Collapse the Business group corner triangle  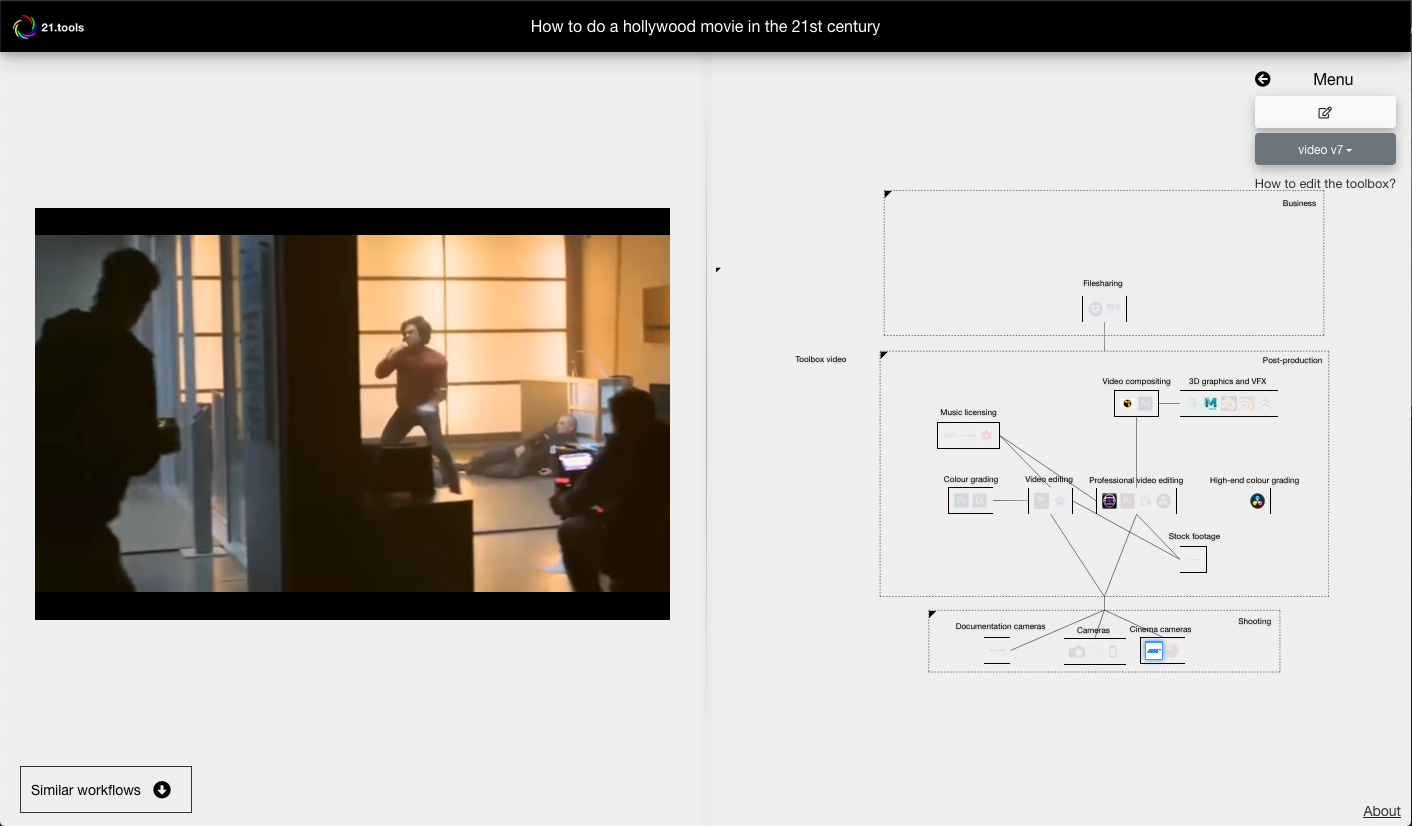887,194
